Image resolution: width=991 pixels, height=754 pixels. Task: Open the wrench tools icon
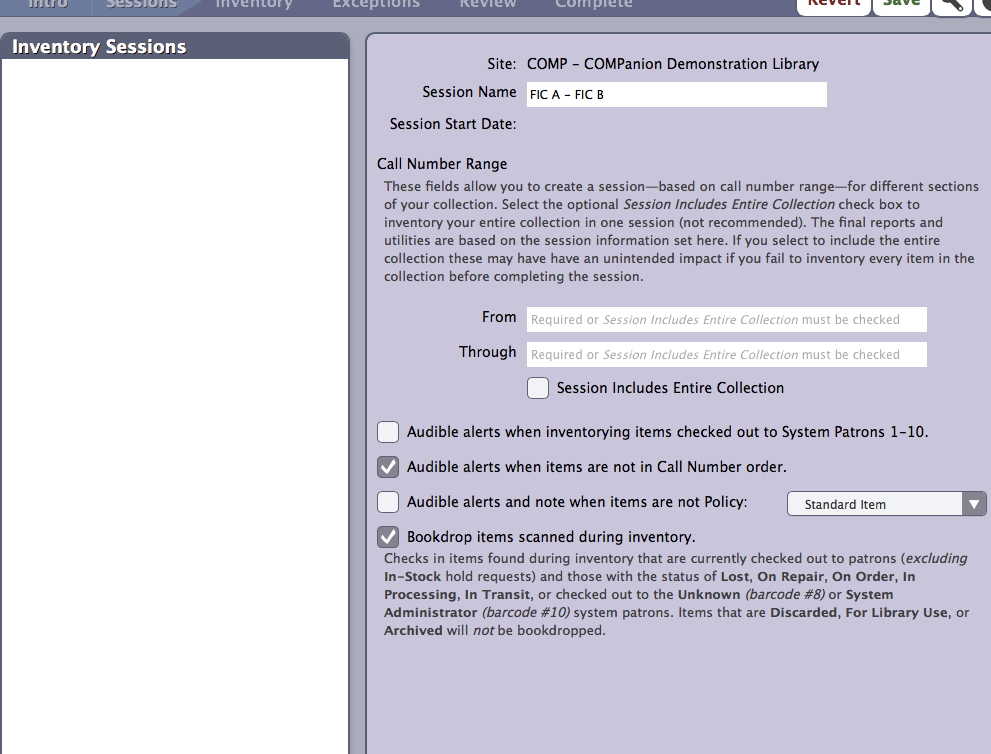point(951,5)
